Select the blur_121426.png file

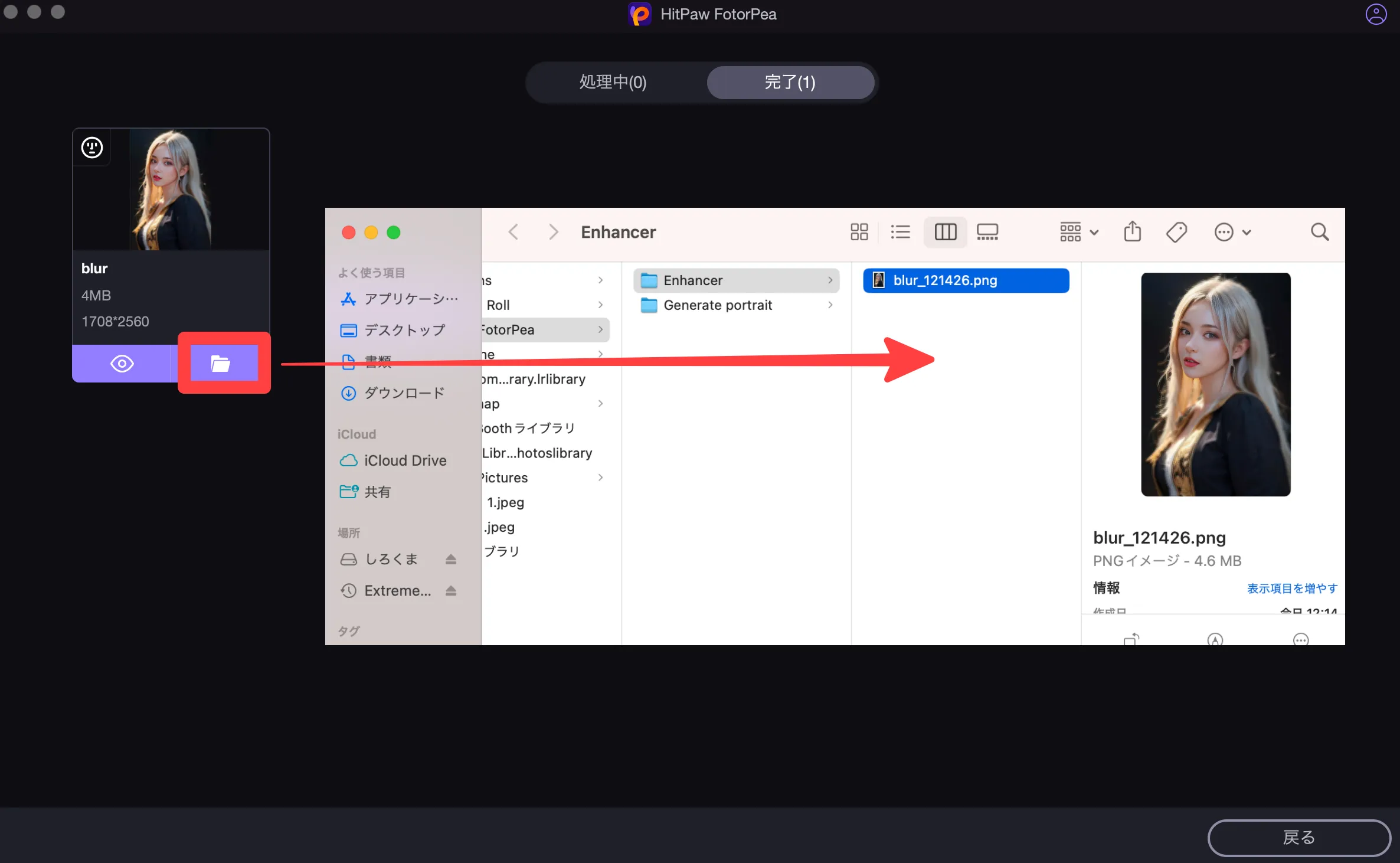tap(966, 280)
